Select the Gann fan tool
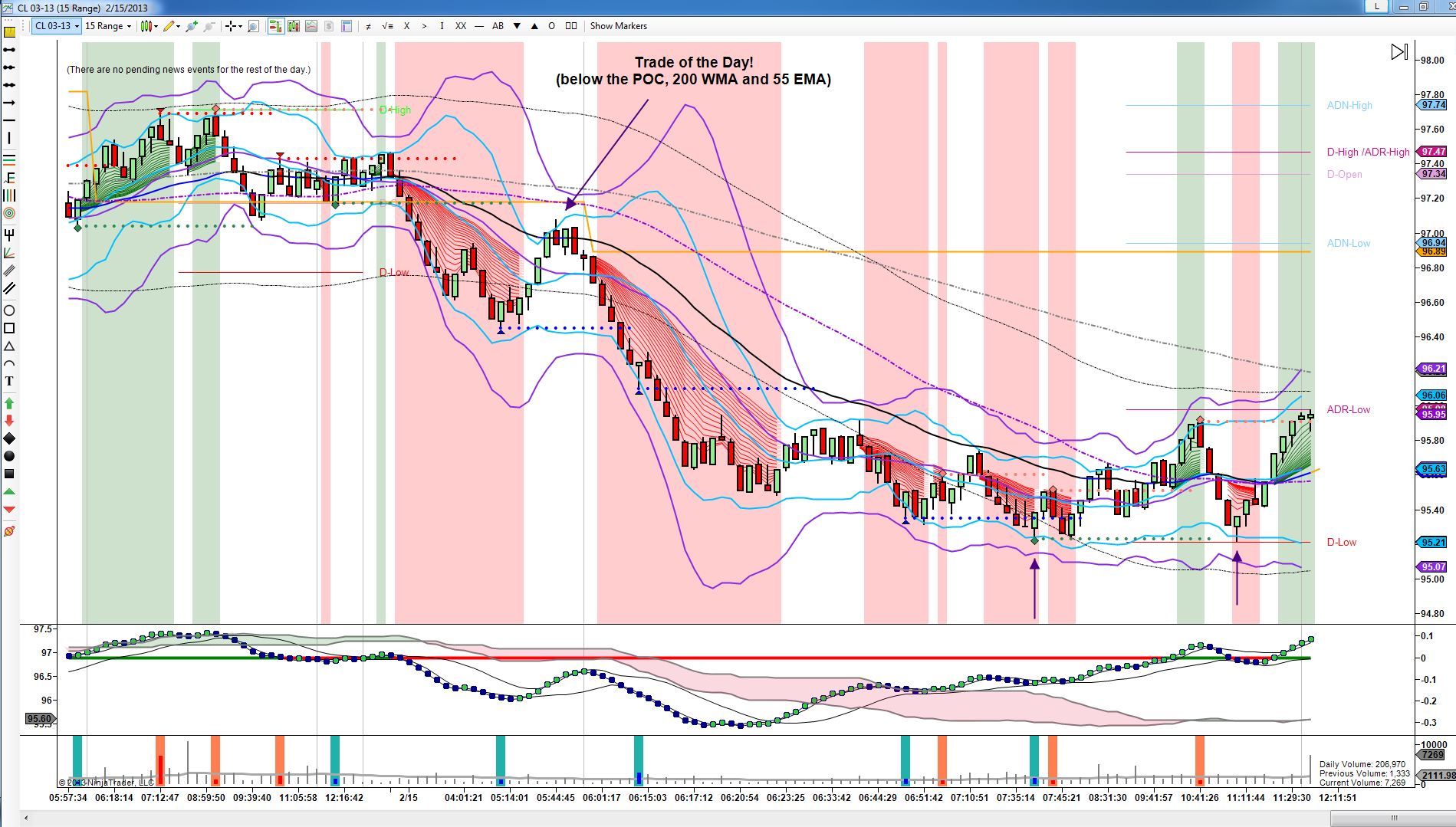The width and height of the screenshot is (1456, 827). click(9, 253)
